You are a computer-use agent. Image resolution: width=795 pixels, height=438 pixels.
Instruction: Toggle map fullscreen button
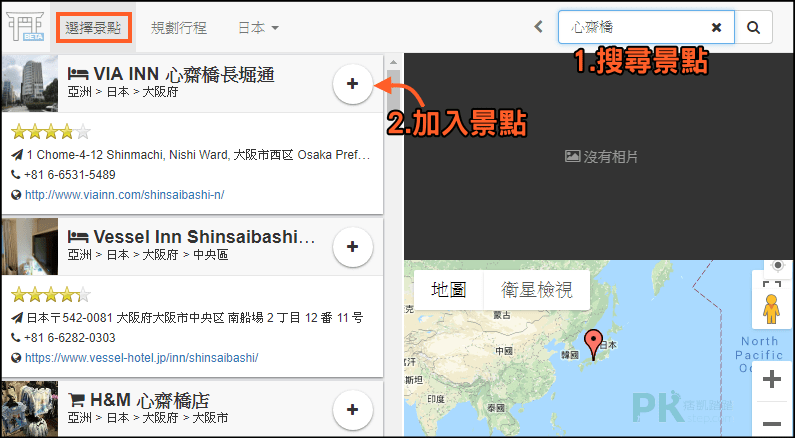[771, 285]
